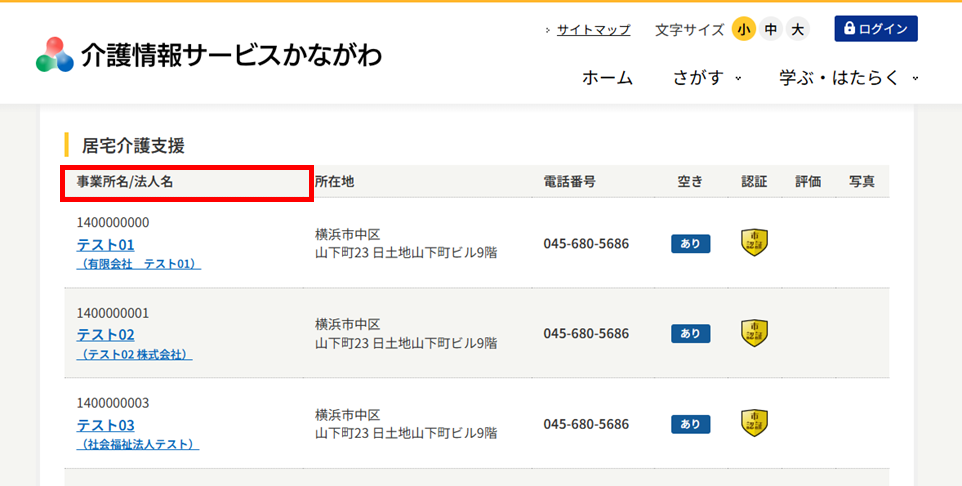Go to the ホーム menu

(x=607, y=79)
